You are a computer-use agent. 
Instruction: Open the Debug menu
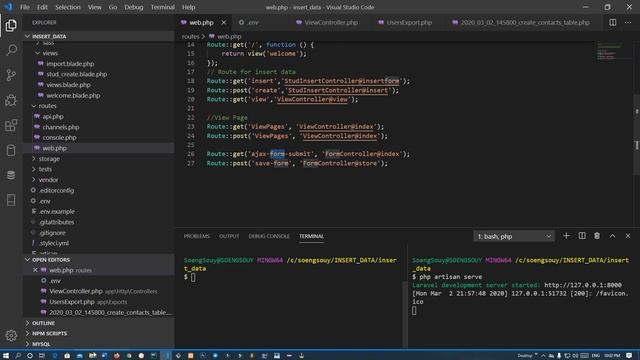[x=134, y=7]
